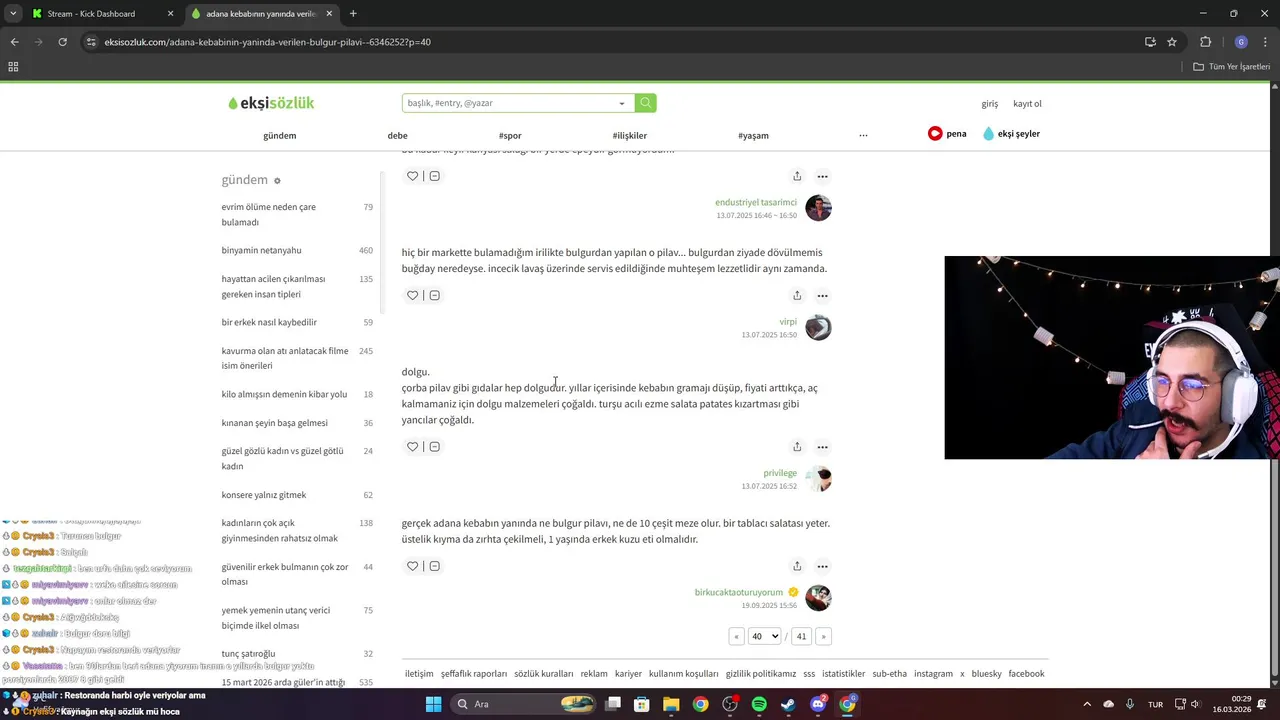Open Windows Start menu

[x=433, y=704]
